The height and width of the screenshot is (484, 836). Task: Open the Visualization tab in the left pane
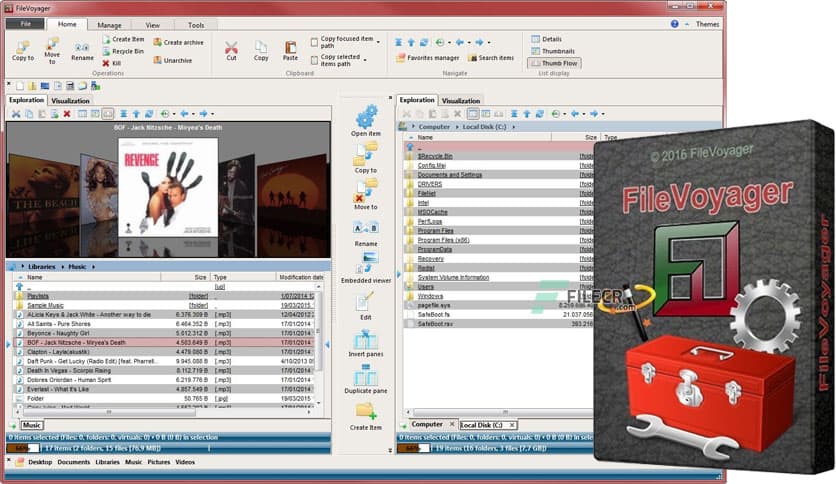coord(70,100)
